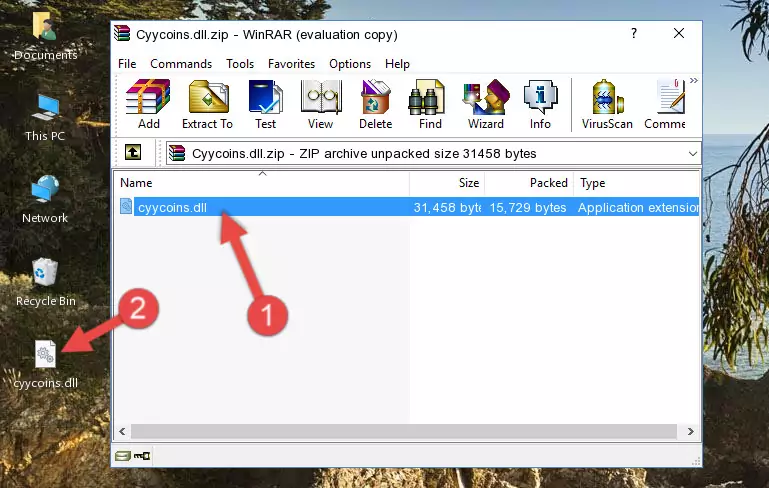Click the 15,729 bytes packed value

click(528, 207)
